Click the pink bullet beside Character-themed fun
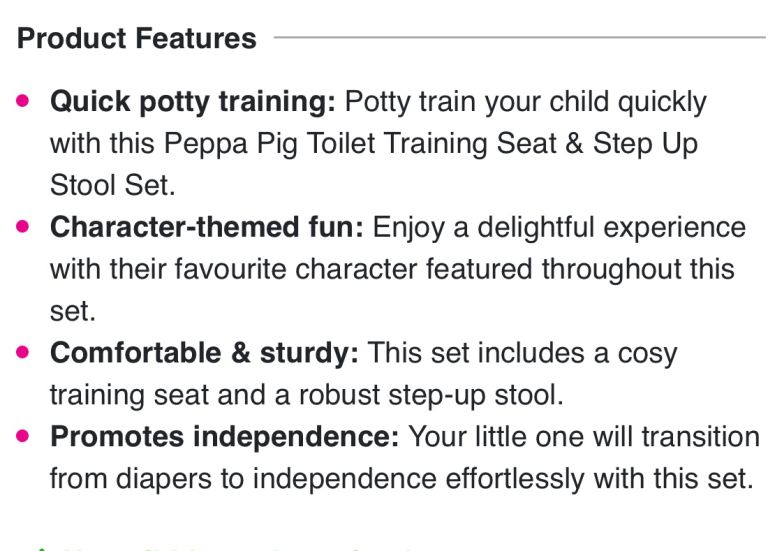This screenshot has width=768, height=551. coord(26,227)
